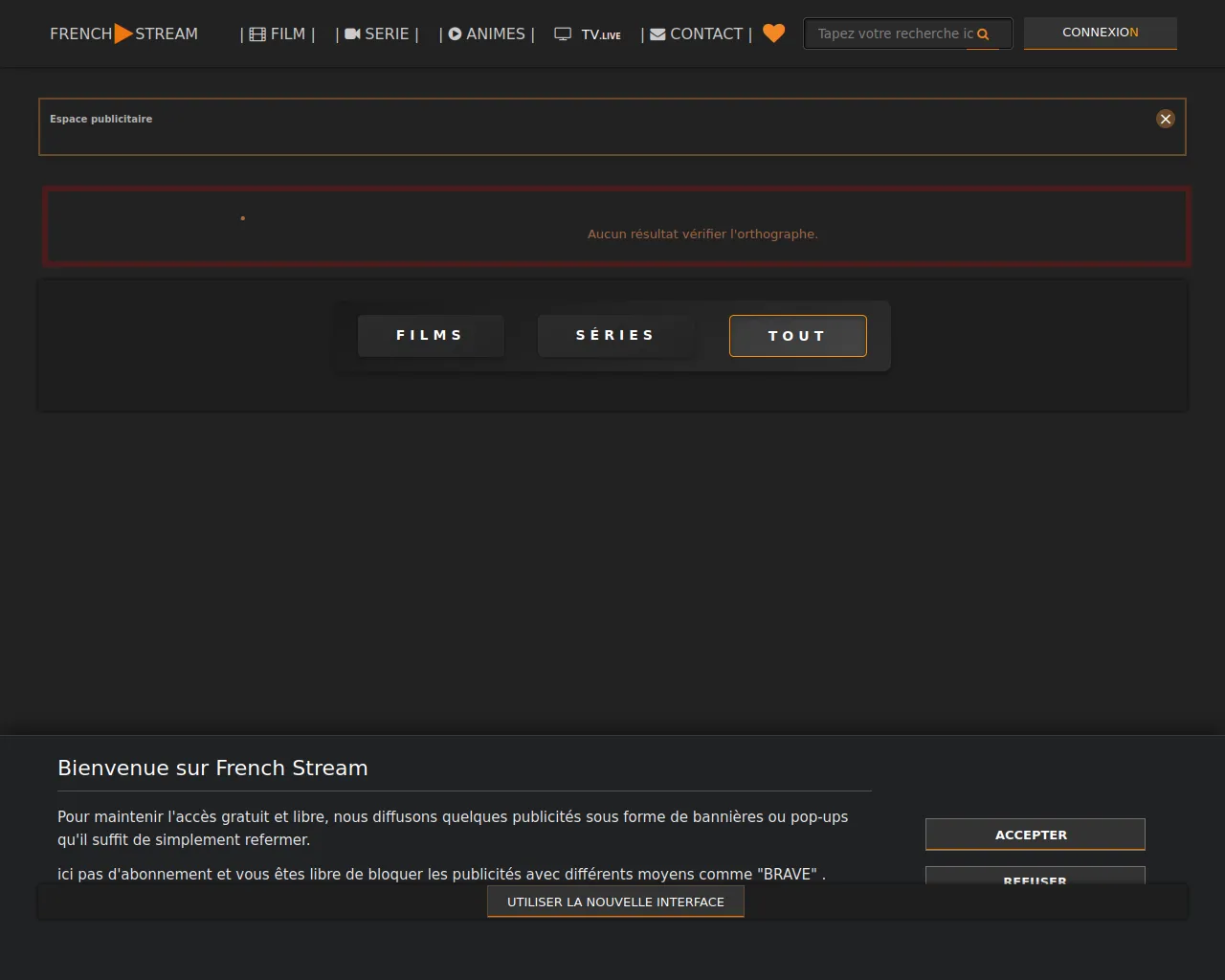Click the 'Aucun résultat' error message
The height and width of the screenshot is (980, 1225).
click(702, 234)
